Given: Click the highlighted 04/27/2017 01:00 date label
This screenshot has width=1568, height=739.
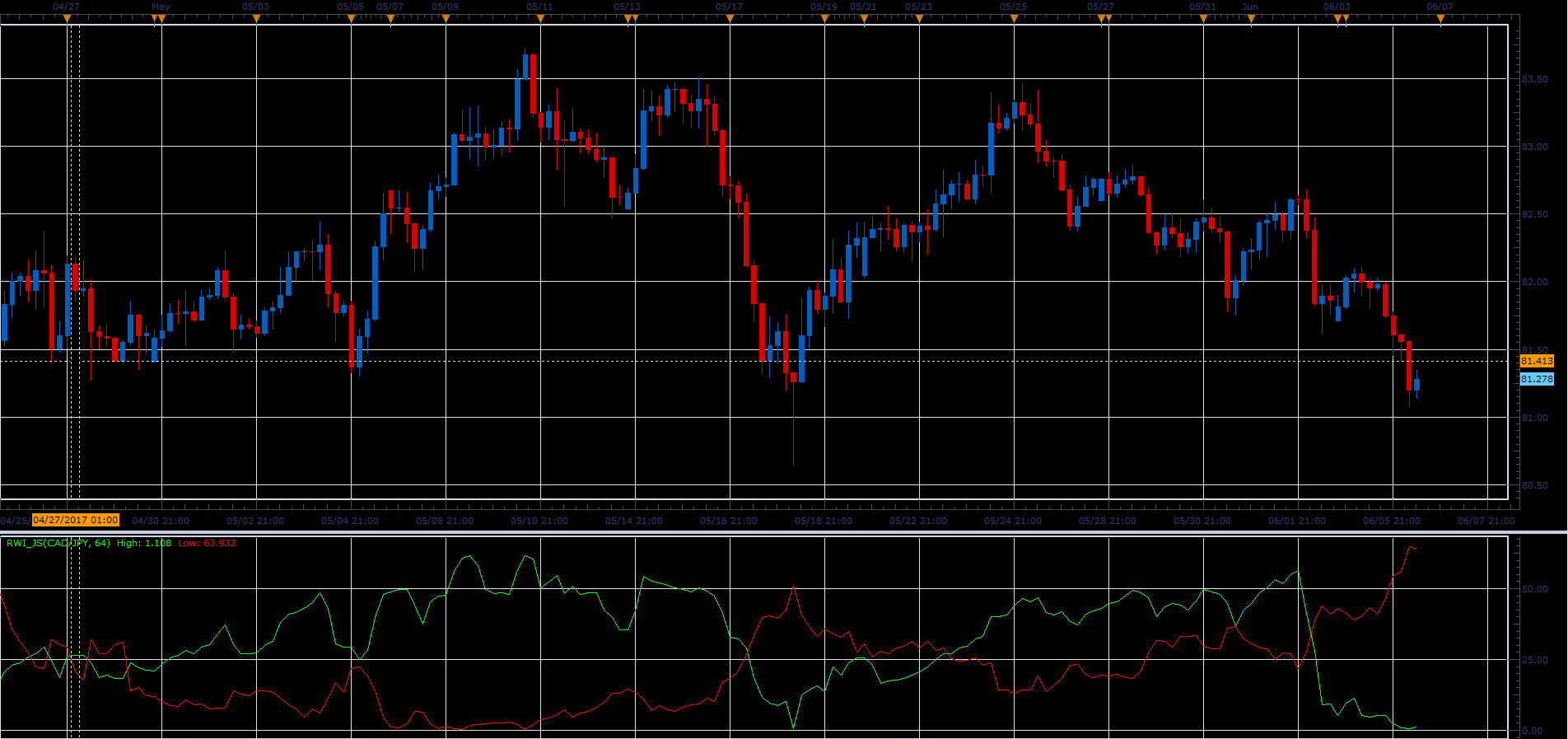Looking at the screenshot, I should click(x=76, y=520).
